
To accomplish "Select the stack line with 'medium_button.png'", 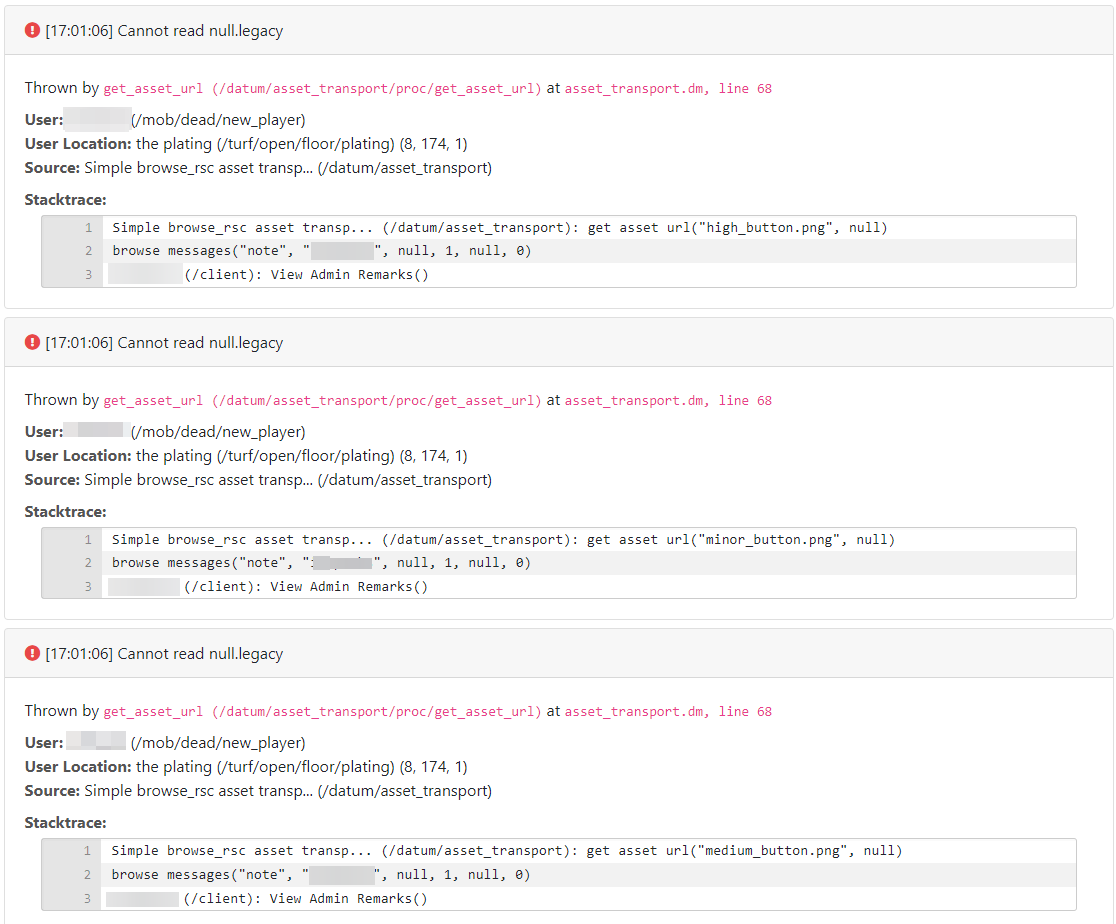I will tap(559, 851).
